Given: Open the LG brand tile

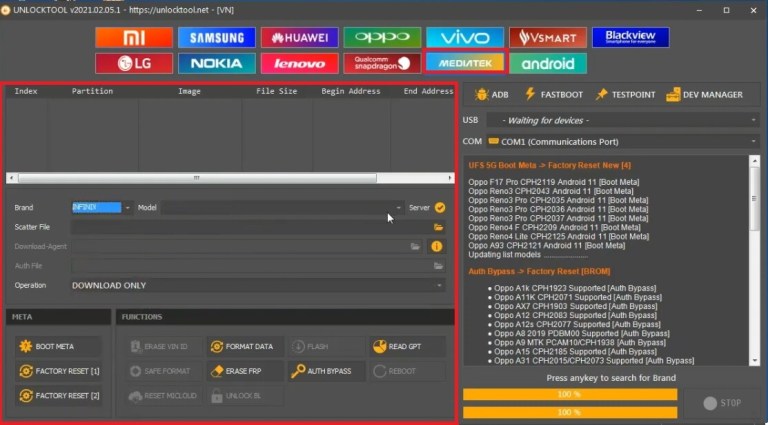Looking at the screenshot, I should (134, 64).
